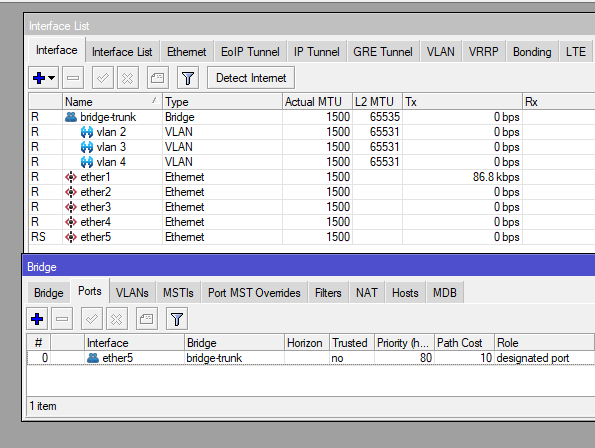
Task: Open the EoIP Tunnel tab
Action: tap(250, 52)
